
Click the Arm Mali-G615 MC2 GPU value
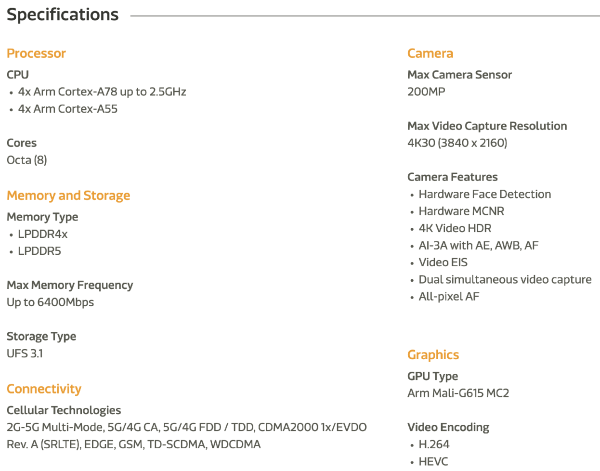pos(458,393)
